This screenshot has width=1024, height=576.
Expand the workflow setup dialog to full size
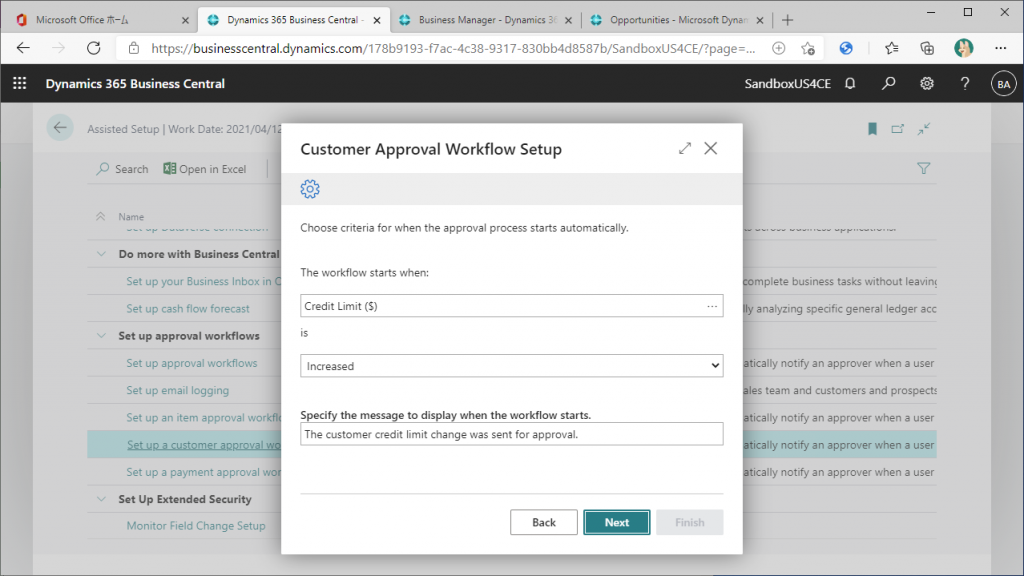[x=684, y=149]
